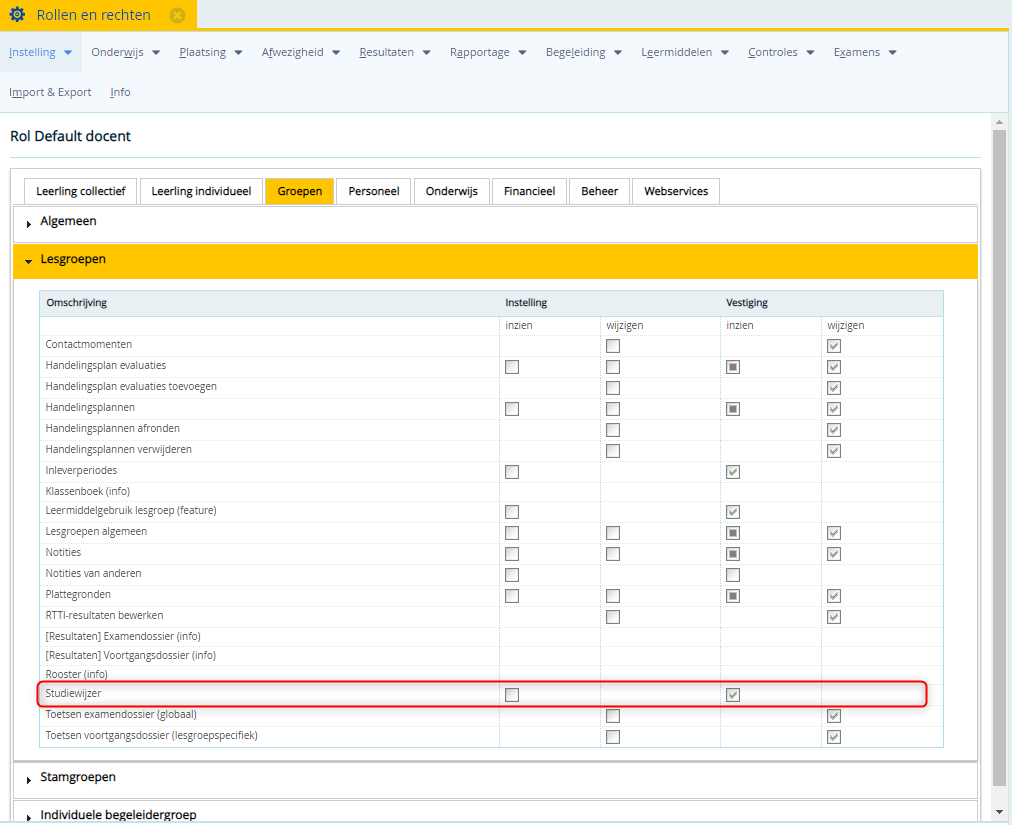The width and height of the screenshot is (1012, 825).
Task: Switch to the Webservices tab
Action: tap(676, 191)
